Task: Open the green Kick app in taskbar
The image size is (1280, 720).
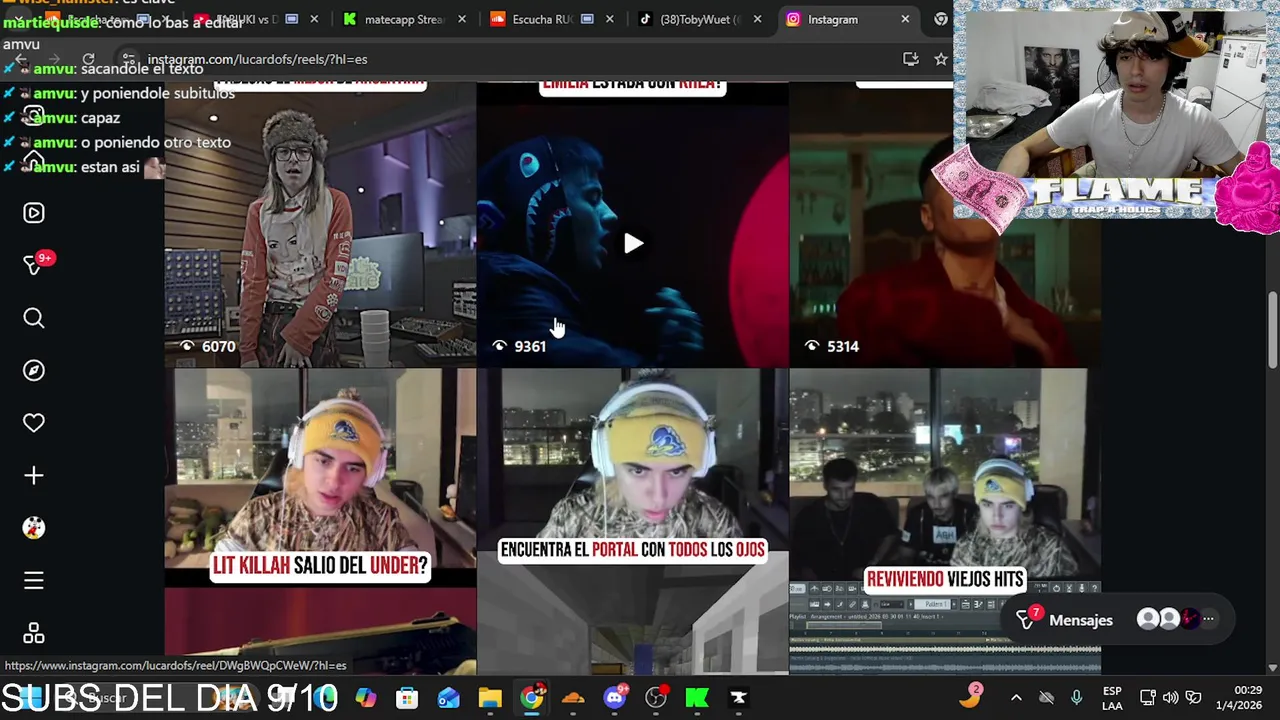Action: [697, 698]
